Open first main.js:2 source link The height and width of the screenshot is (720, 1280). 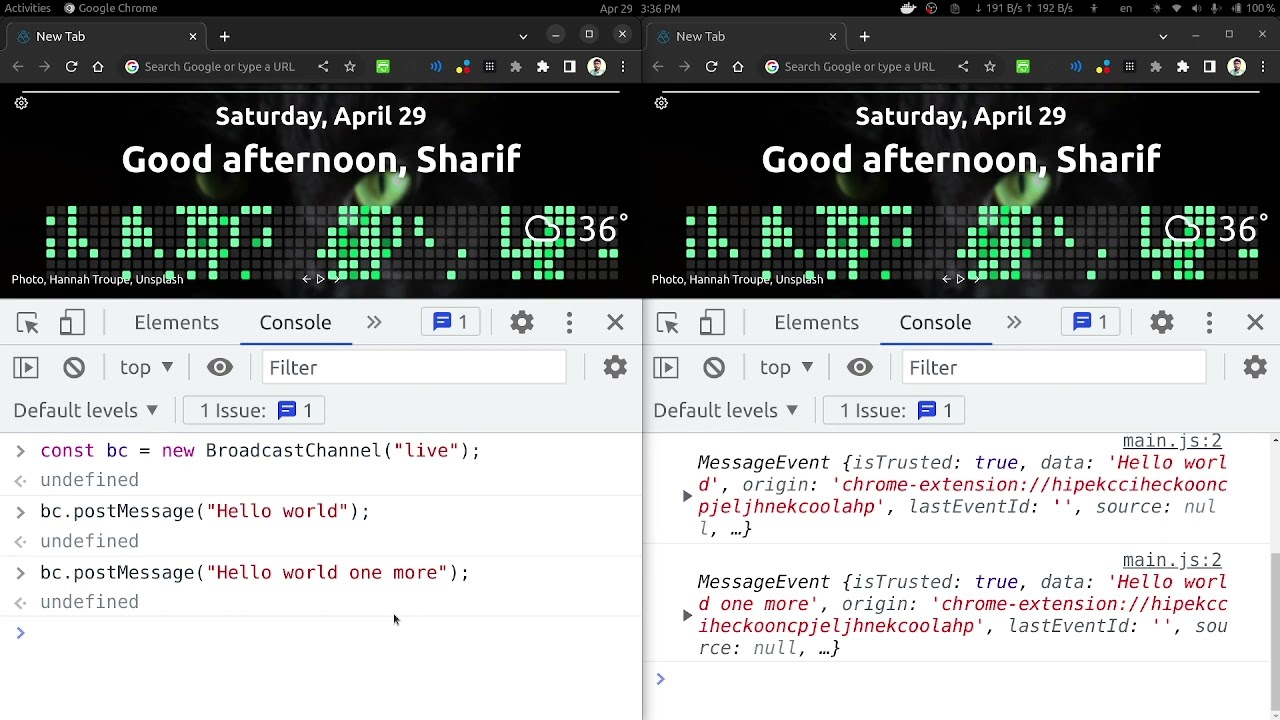click(1172, 441)
